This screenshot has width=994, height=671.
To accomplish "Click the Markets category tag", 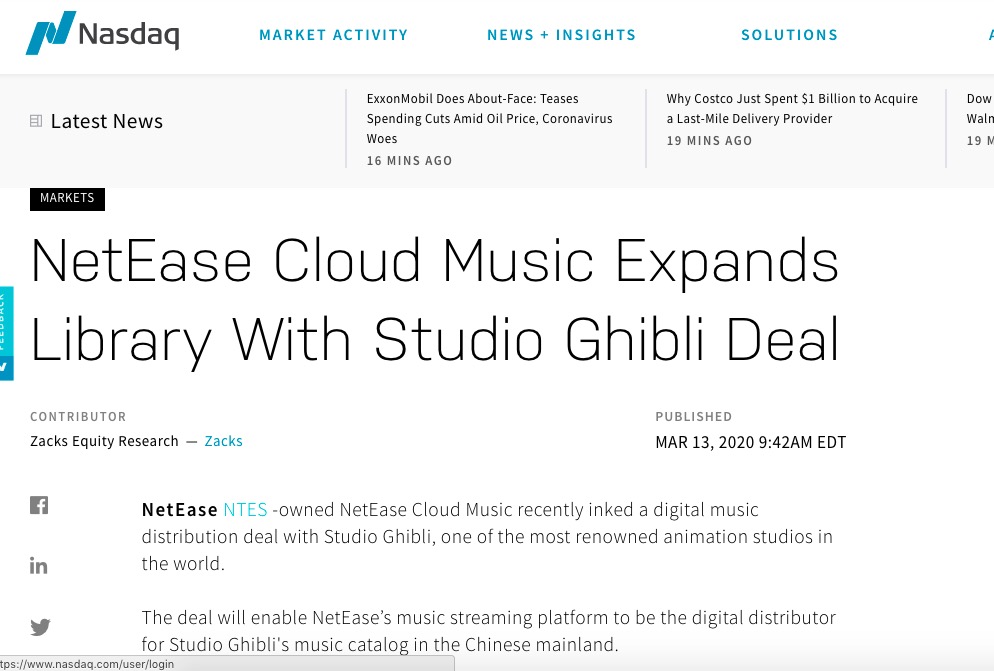I will point(67,198).
